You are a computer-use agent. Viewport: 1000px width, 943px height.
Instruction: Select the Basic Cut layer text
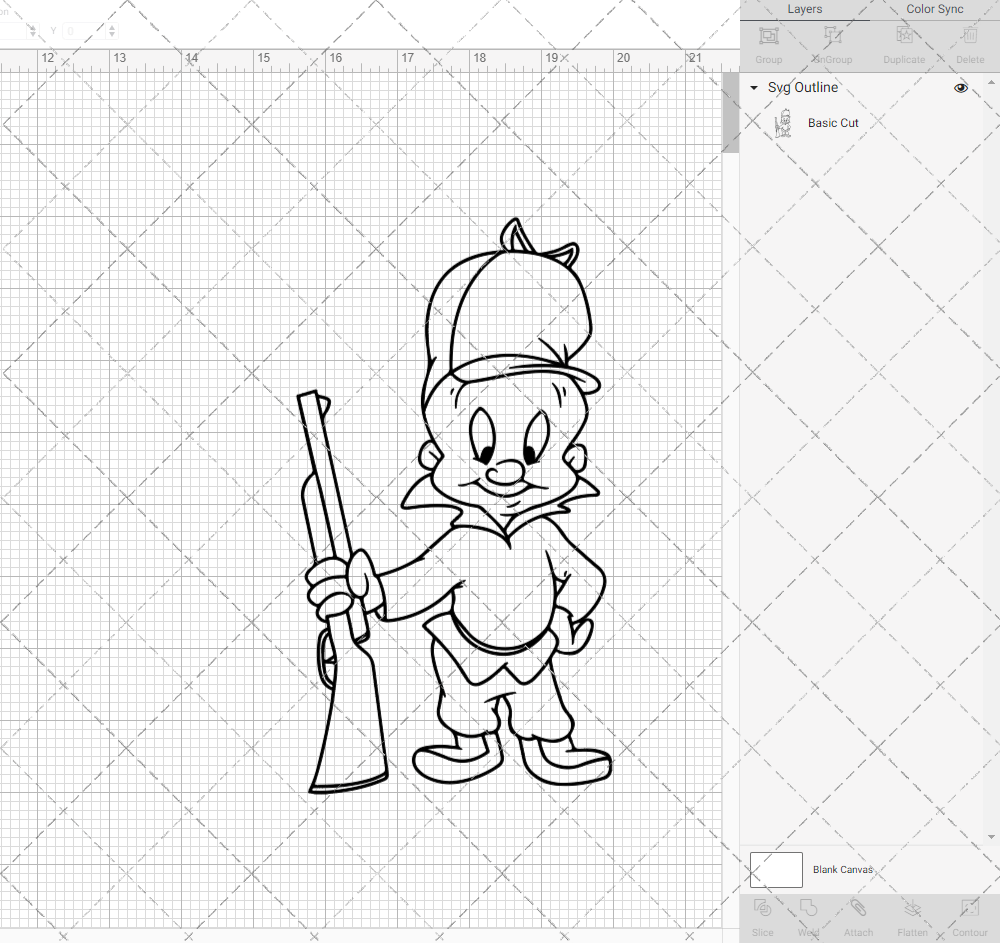833,123
